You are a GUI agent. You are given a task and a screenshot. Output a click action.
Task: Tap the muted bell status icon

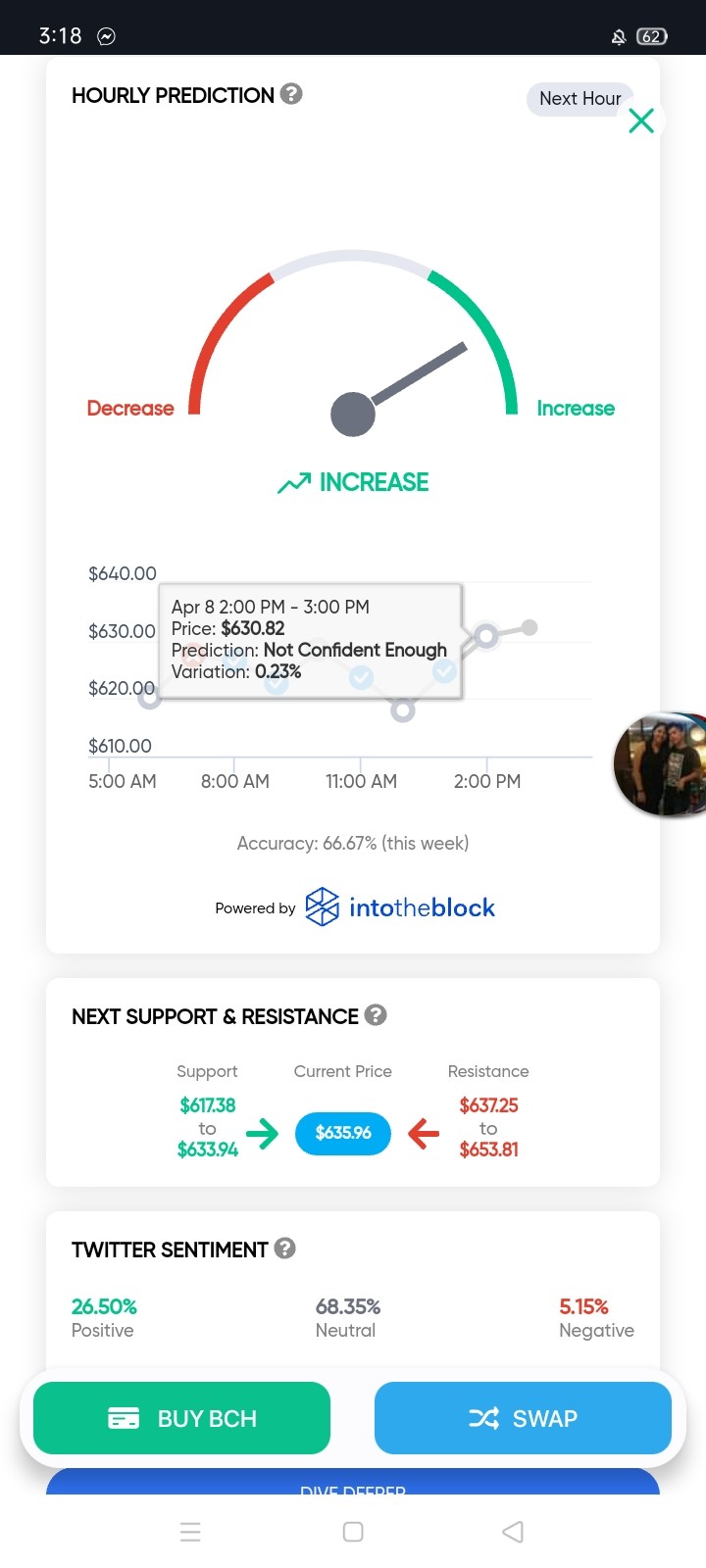coord(619,37)
